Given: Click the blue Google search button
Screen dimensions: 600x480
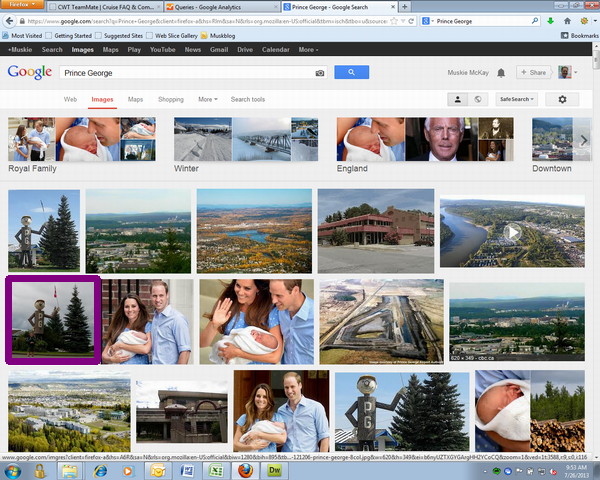Looking at the screenshot, I should click(351, 72).
